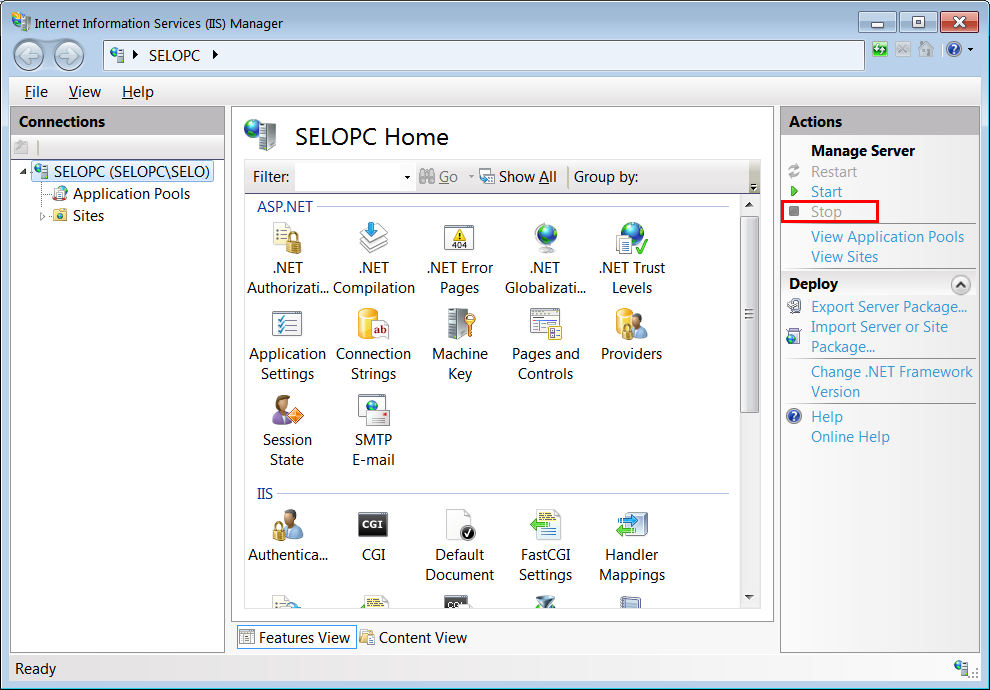The height and width of the screenshot is (690, 990).
Task: Click the Go filter button
Action: [439, 177]
